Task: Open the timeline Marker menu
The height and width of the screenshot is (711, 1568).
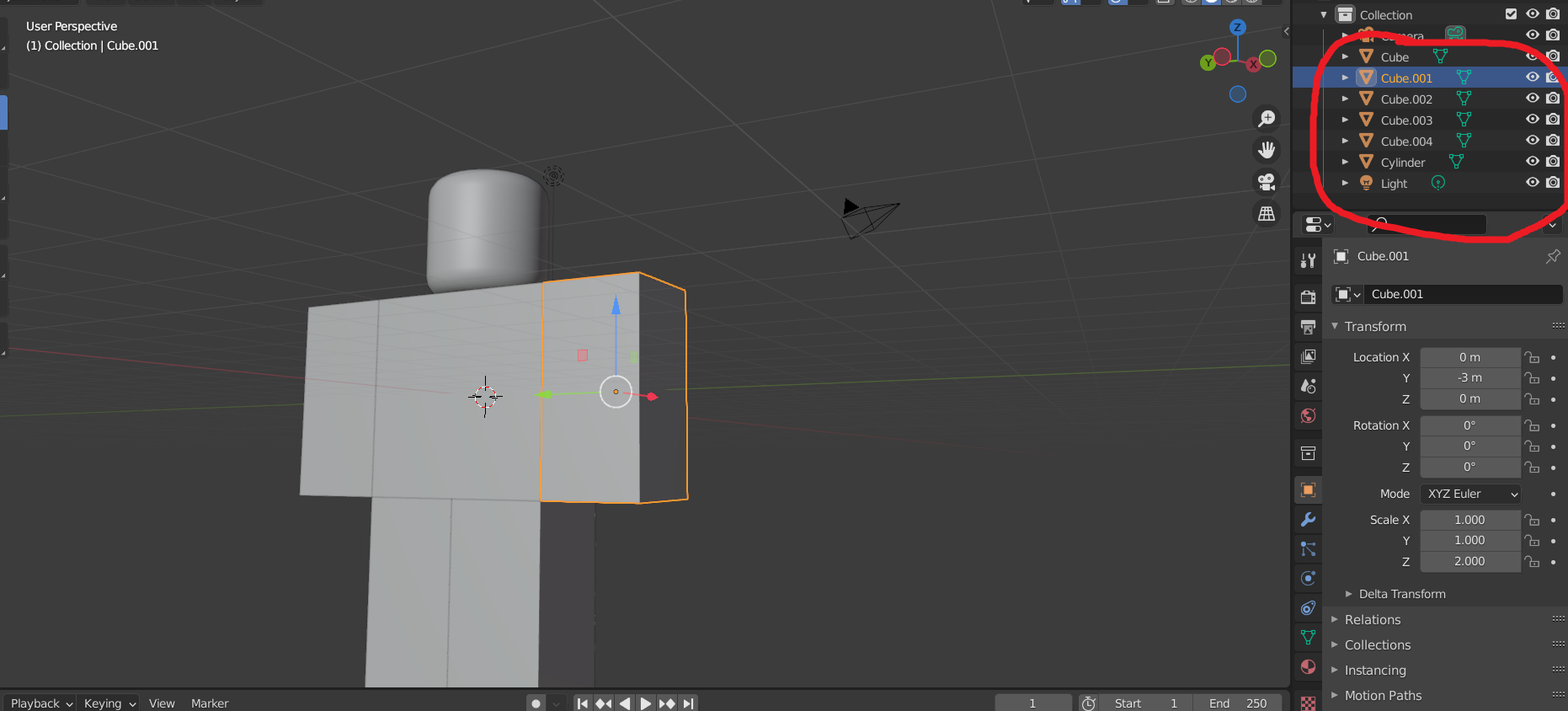Action: 210,703
